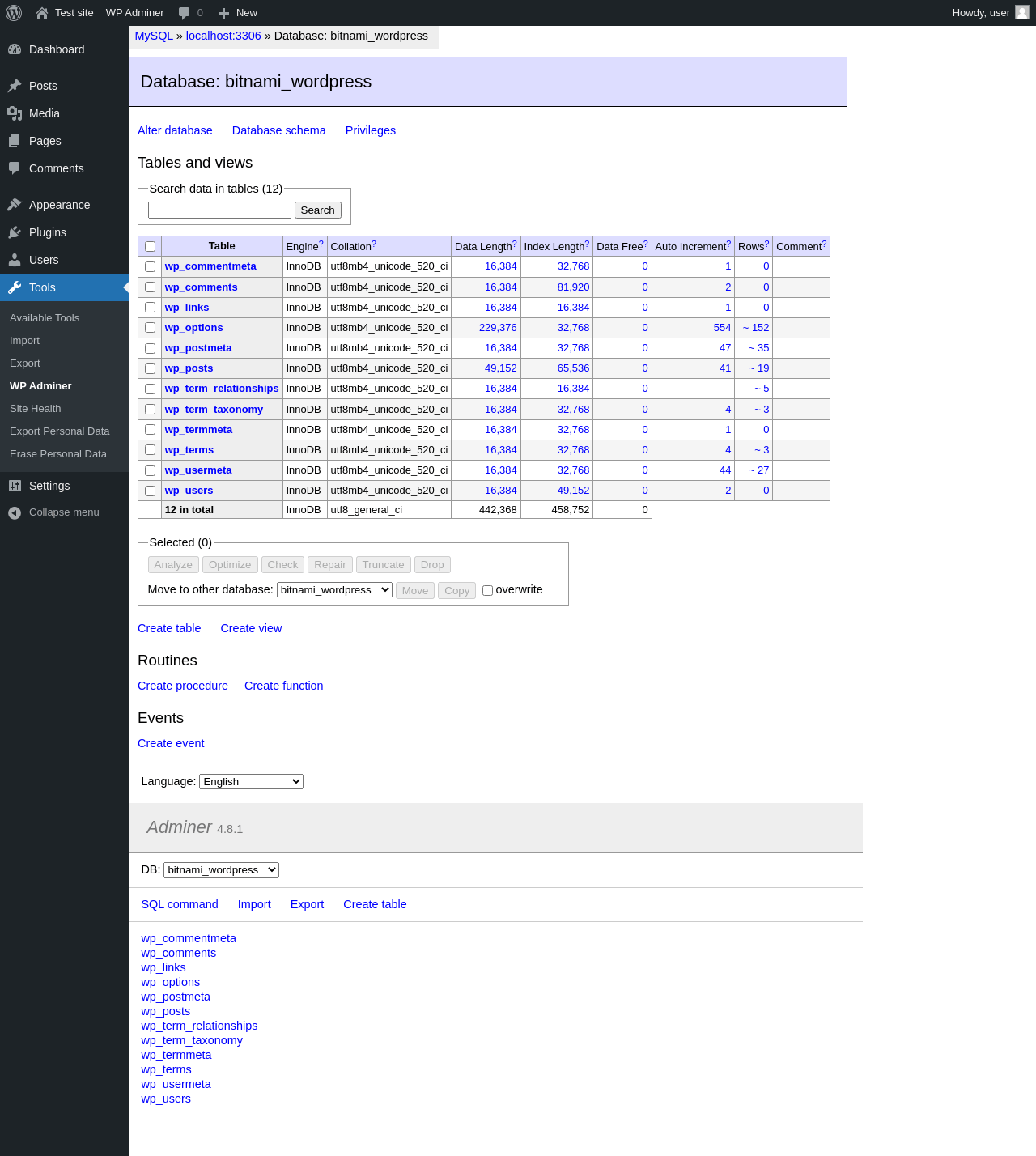Open the Alter database link
This screenshot has height=1156, width=1036.
point(175,130)
